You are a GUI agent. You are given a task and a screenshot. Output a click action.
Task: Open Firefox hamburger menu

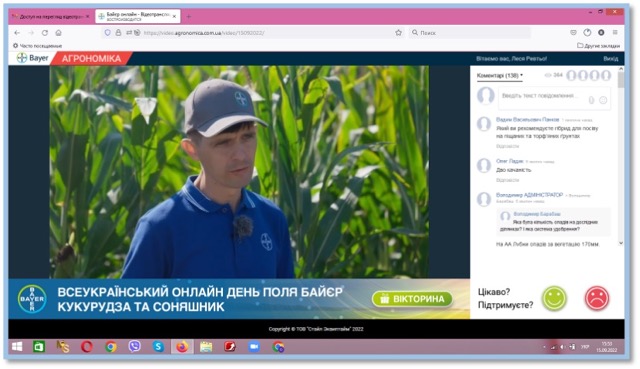pos(615,33)
